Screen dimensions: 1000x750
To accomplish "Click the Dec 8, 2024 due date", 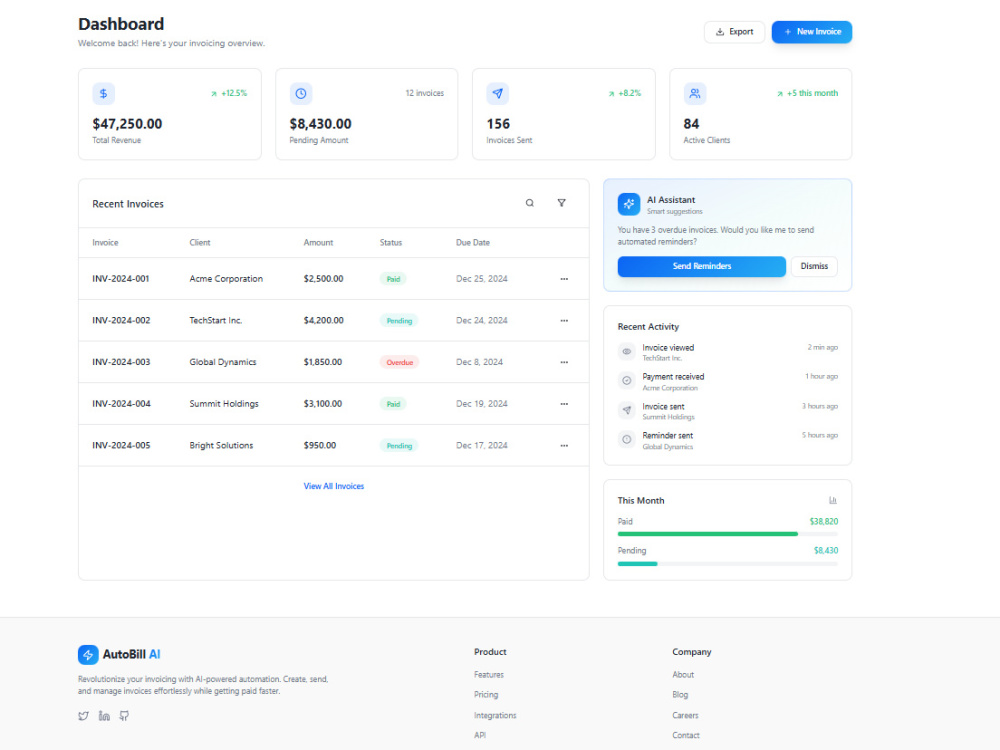I will pyautogui.click(x=479, y=362).
